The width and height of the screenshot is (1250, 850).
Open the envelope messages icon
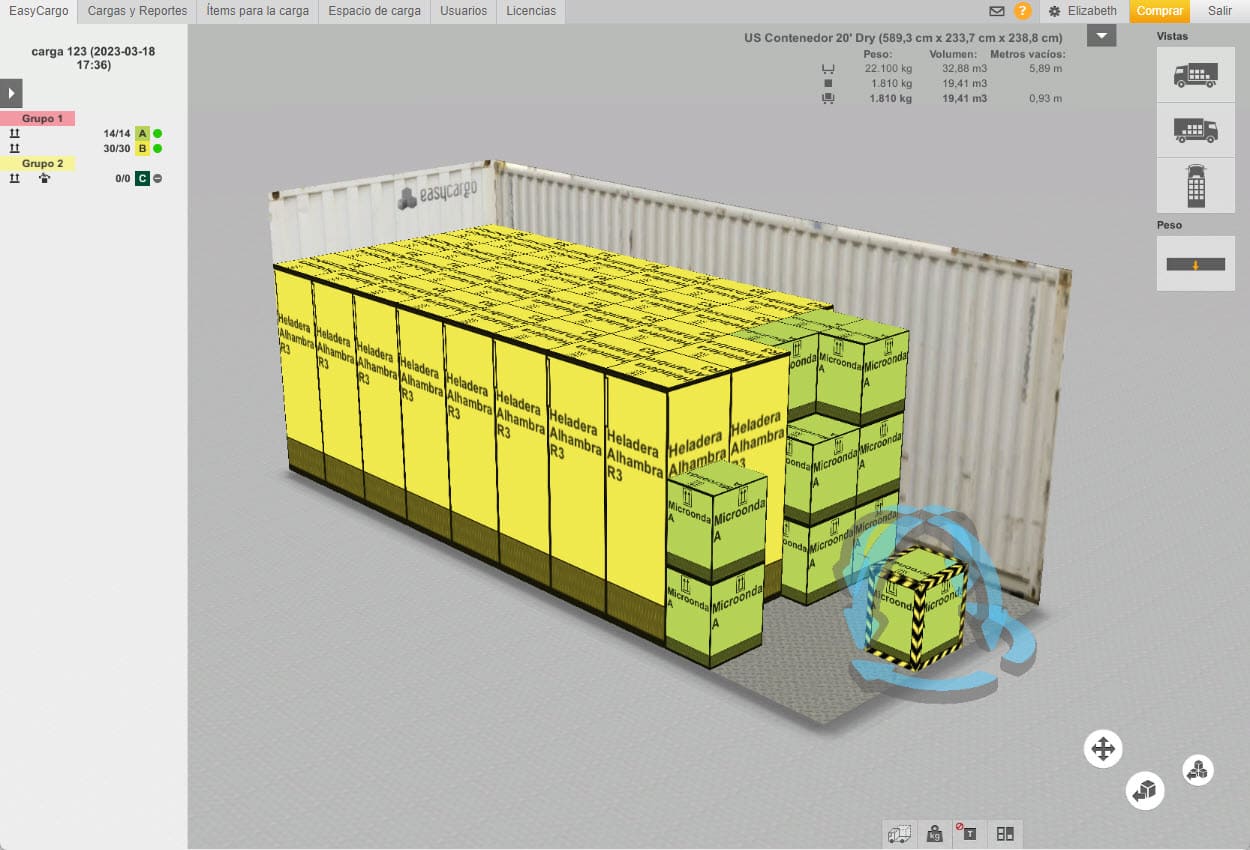(x=996, y=11)
